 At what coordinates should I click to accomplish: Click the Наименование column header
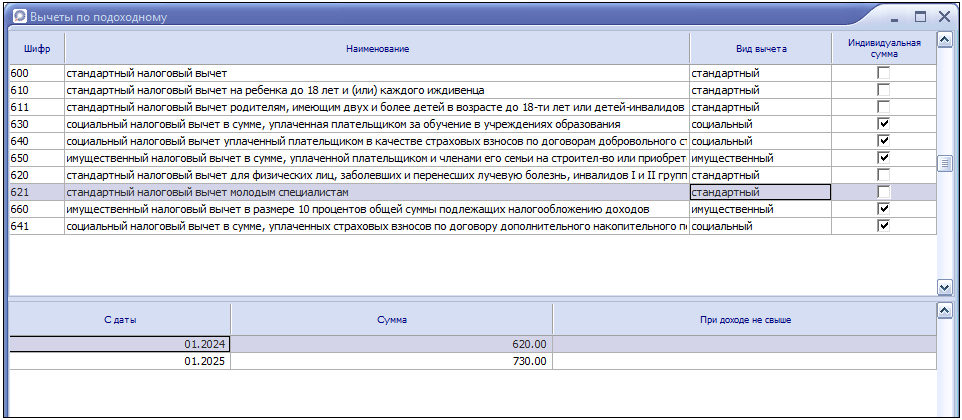click(x=377, y=49)
